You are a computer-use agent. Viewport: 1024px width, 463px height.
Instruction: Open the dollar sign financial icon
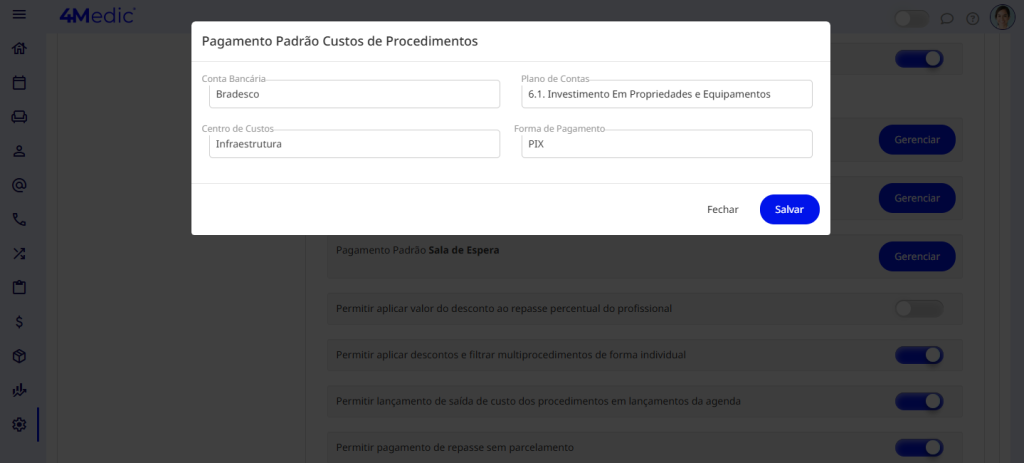19,322
